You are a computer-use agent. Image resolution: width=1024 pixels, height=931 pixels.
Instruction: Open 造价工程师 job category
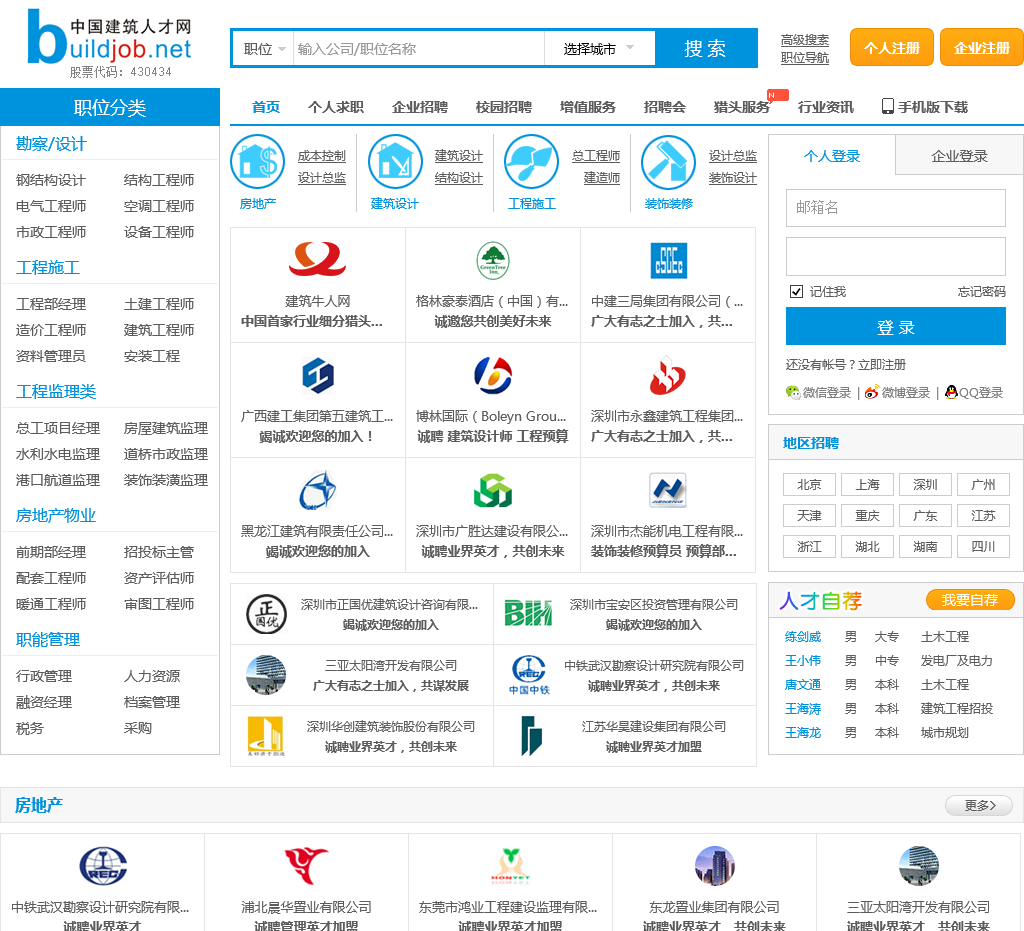pyautogui.click(x=51, y=330)
